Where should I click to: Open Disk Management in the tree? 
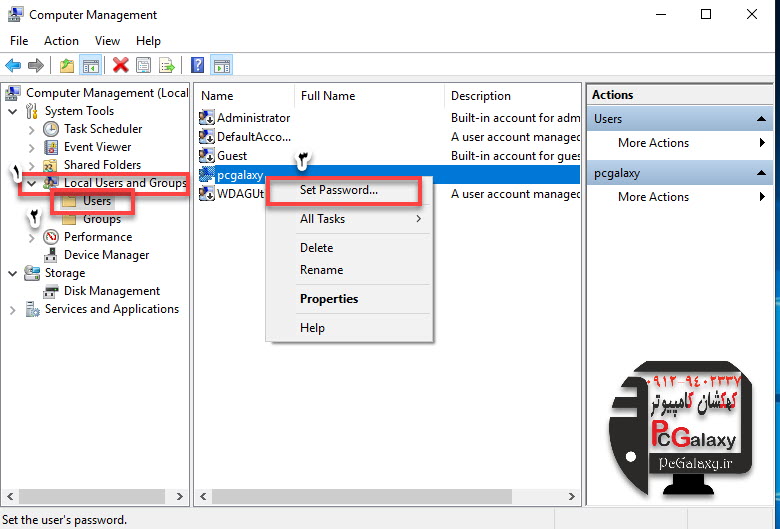(111, 291)
